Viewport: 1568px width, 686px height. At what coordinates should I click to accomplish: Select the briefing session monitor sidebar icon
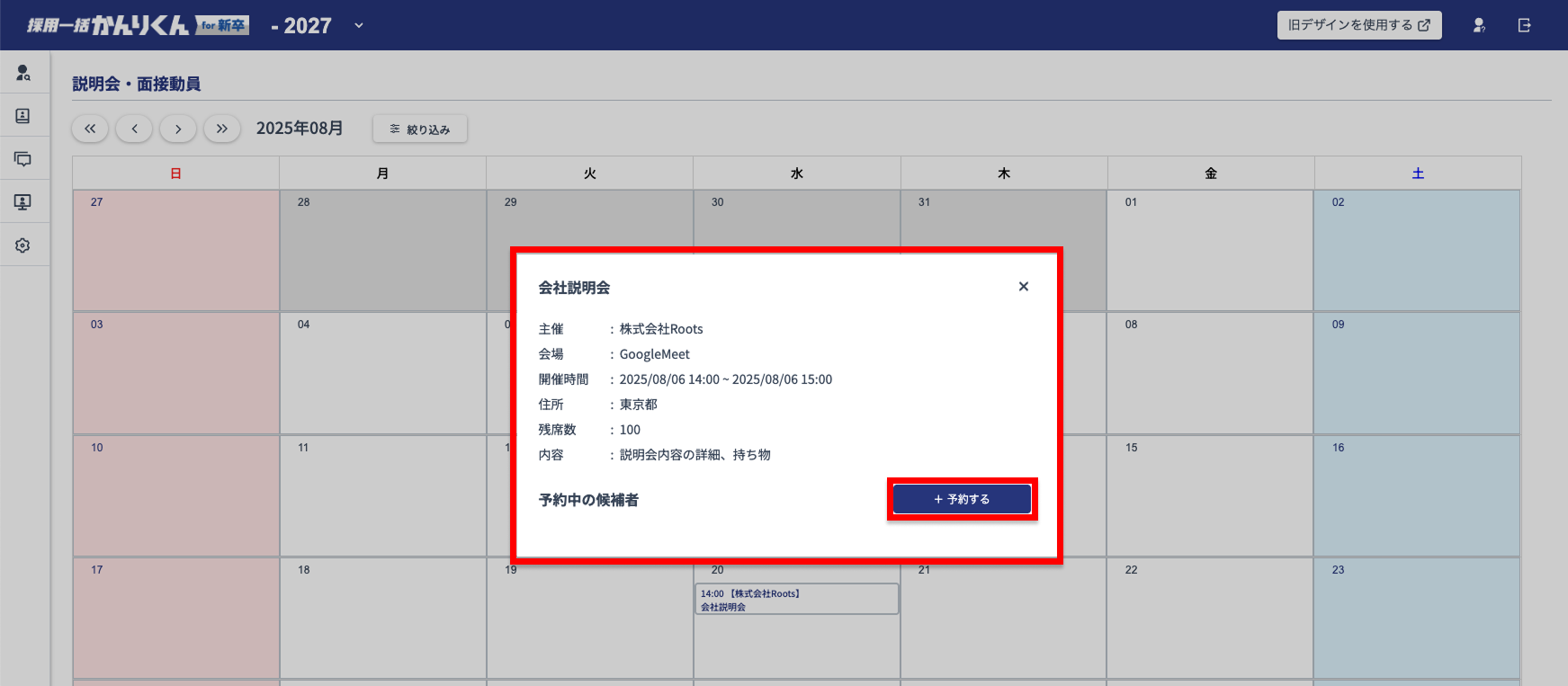click(x=23, y=202)
